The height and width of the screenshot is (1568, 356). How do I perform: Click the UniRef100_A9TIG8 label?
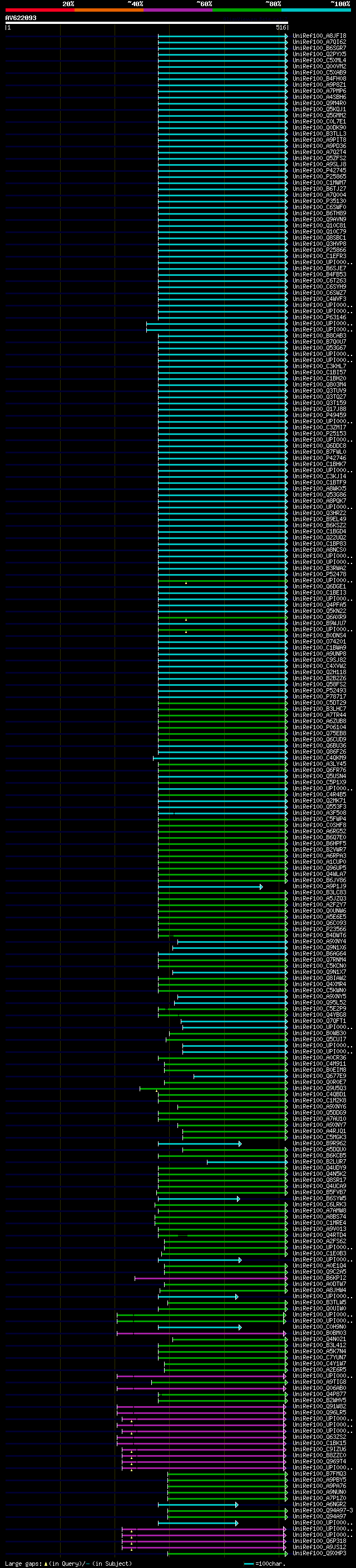[x=319, y=1382]
